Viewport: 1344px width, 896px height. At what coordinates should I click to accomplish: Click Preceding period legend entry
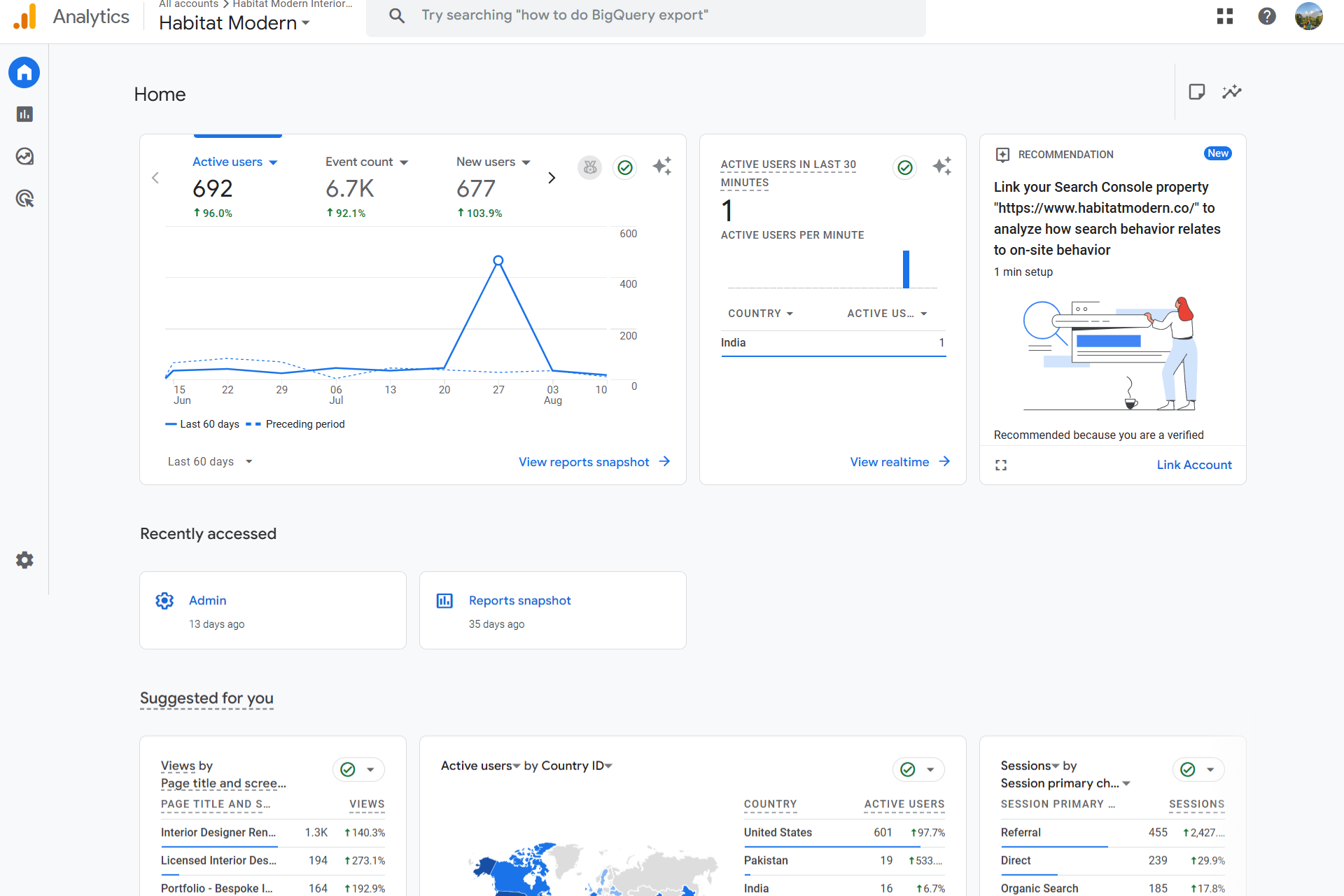pos(295,424)
